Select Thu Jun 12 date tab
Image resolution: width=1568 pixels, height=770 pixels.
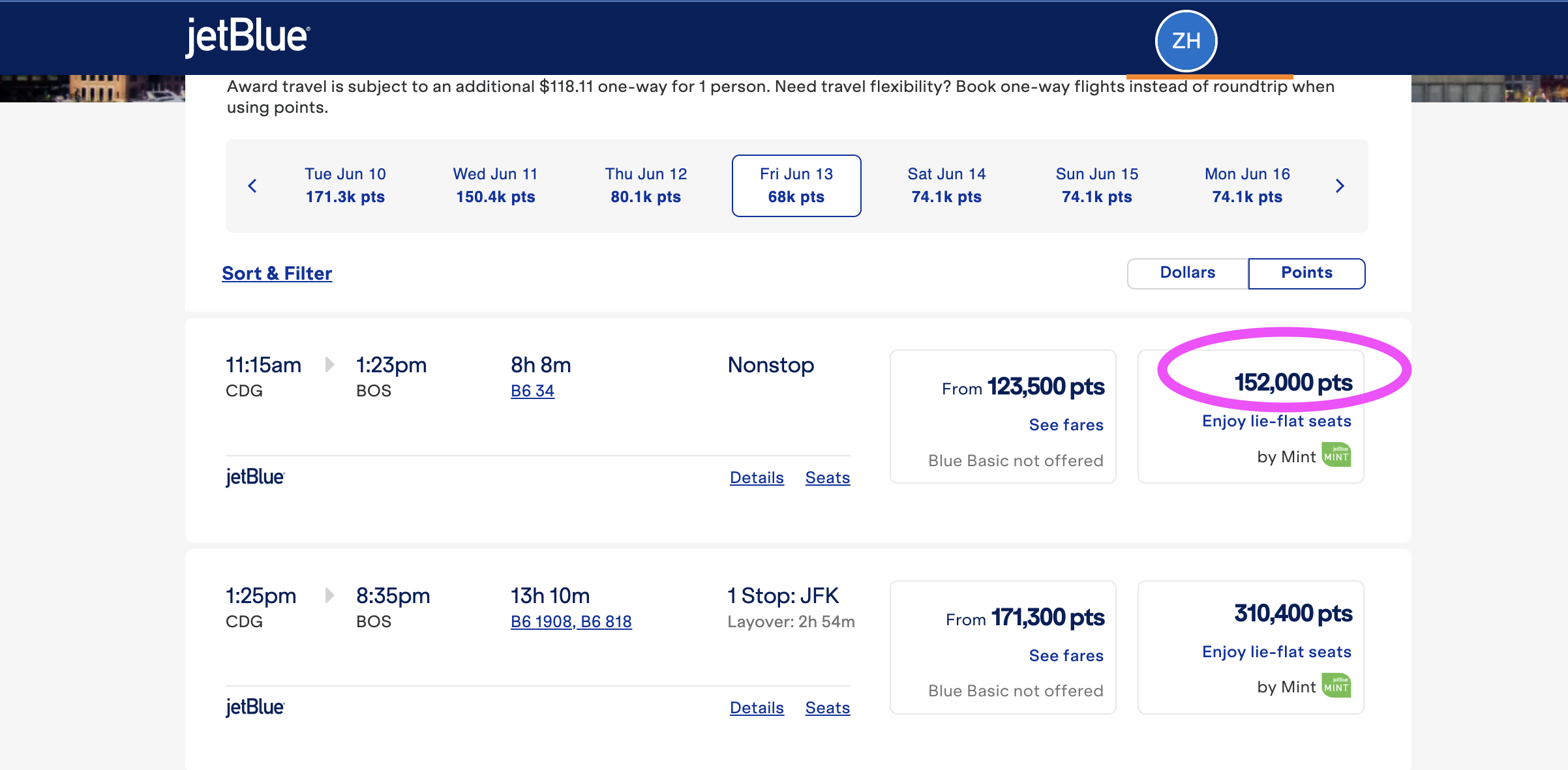[646, 186]
